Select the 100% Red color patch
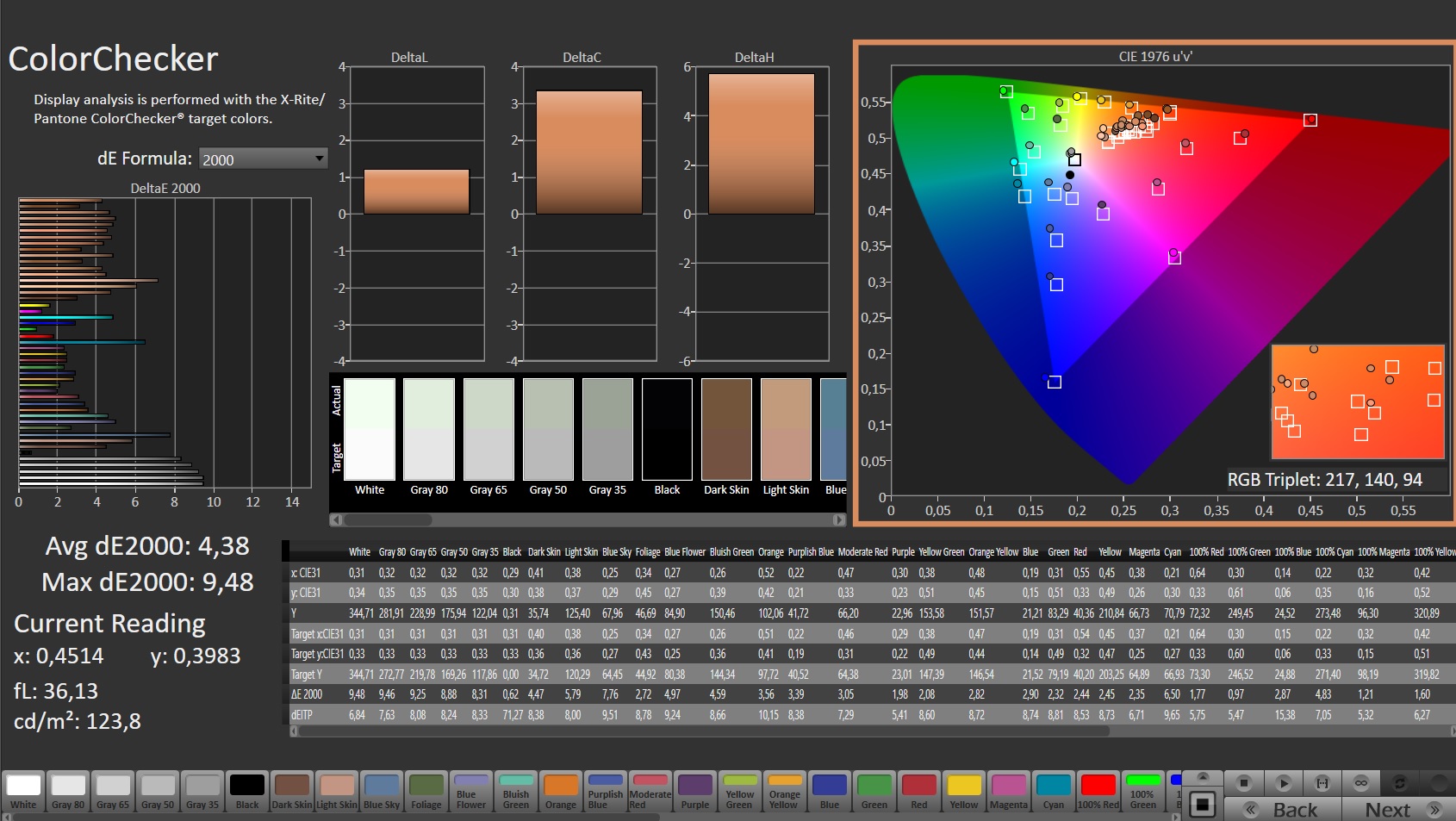This screenshot has width=1456, height=821. click(x=1098, y=792)
